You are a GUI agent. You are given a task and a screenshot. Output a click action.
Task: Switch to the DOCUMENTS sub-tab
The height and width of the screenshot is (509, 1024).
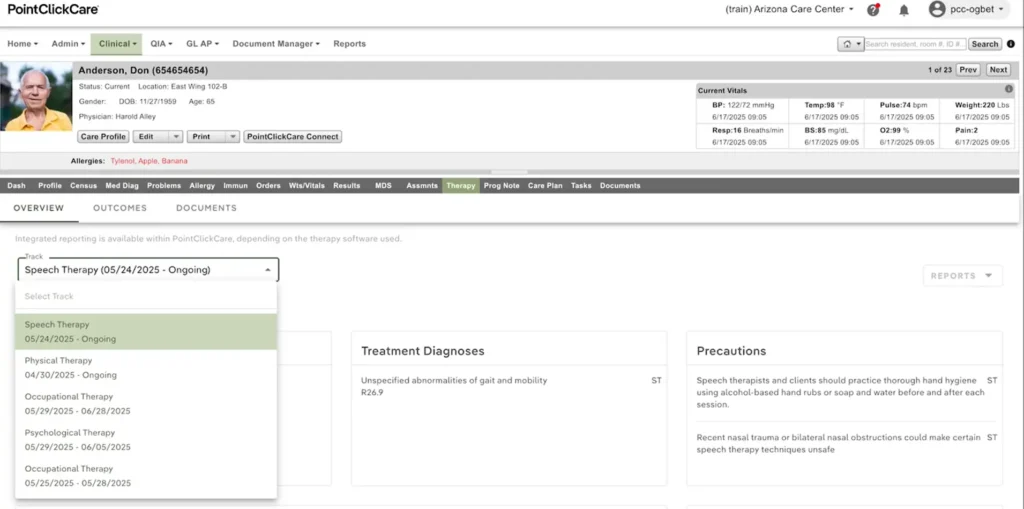206,208
